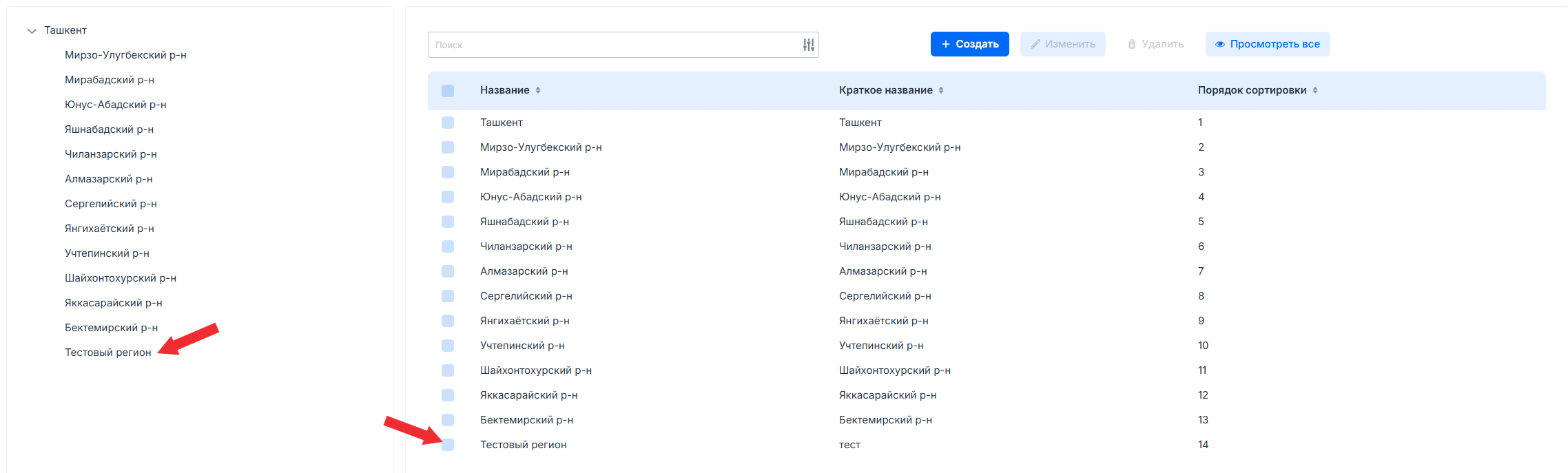This screenshot has height=473, width=1568.
Task: Select Мирзо-Улугбекский р-н in the tree
Action: (125, 55)
